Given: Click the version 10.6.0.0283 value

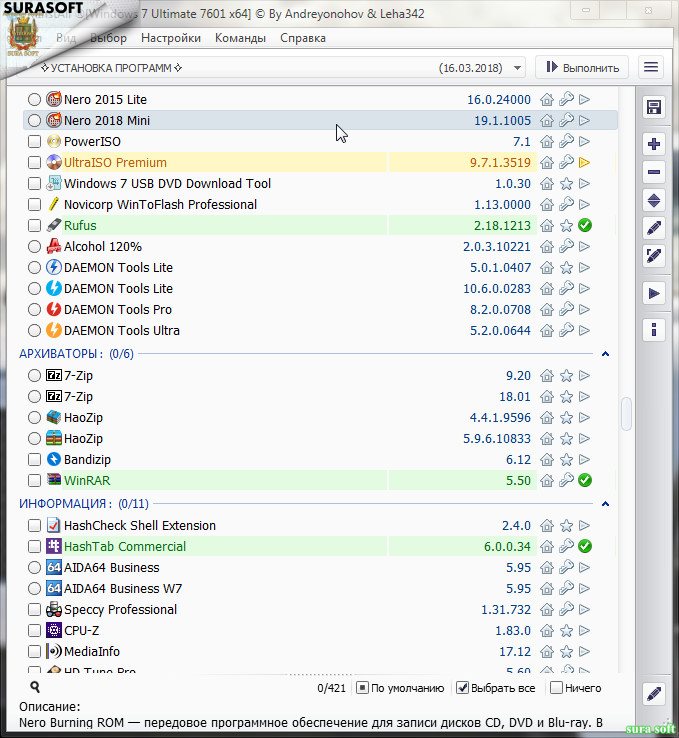Looking at the screenshot, I should [x=496, y=289].
